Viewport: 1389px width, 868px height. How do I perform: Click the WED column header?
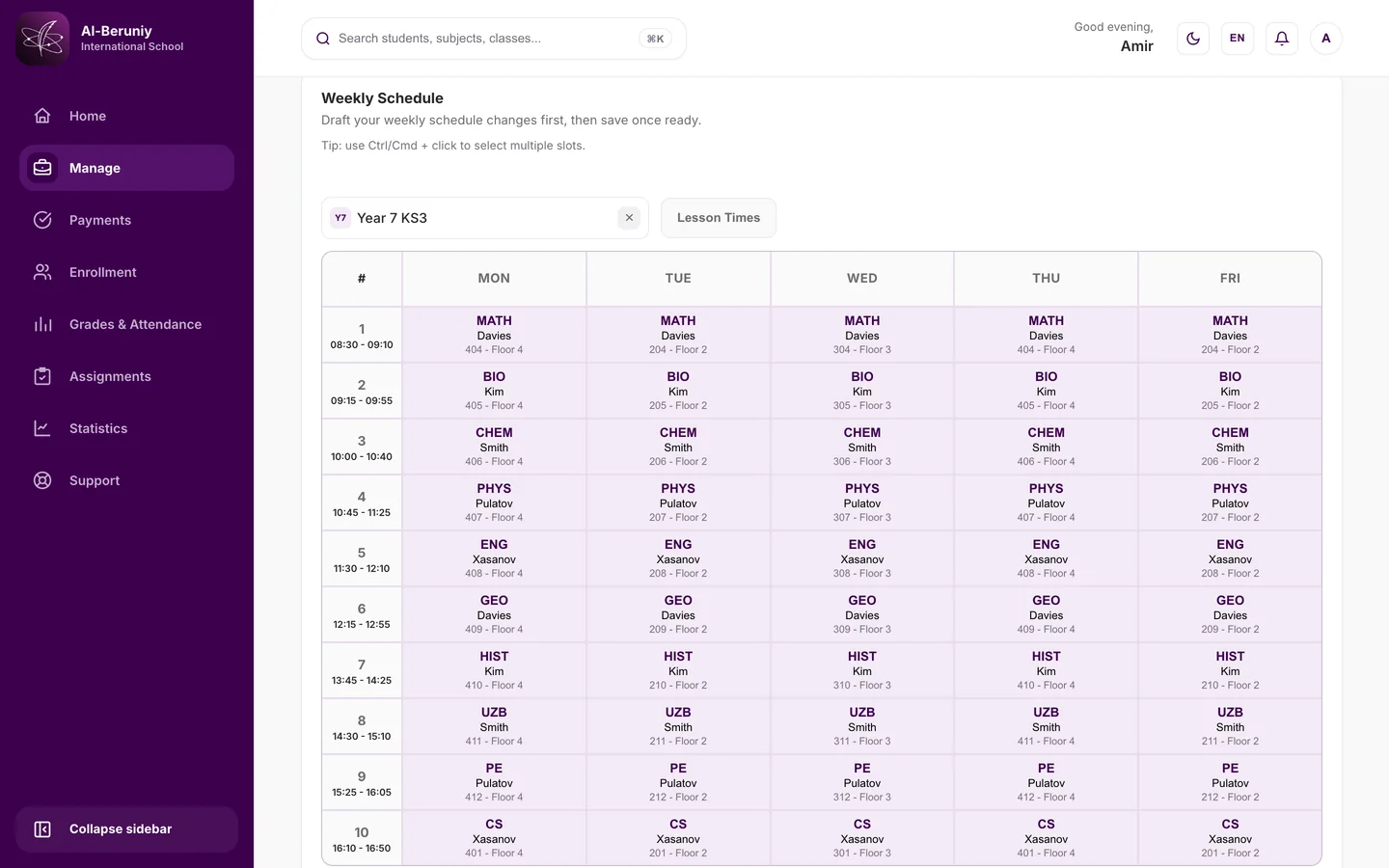[862, 279]
